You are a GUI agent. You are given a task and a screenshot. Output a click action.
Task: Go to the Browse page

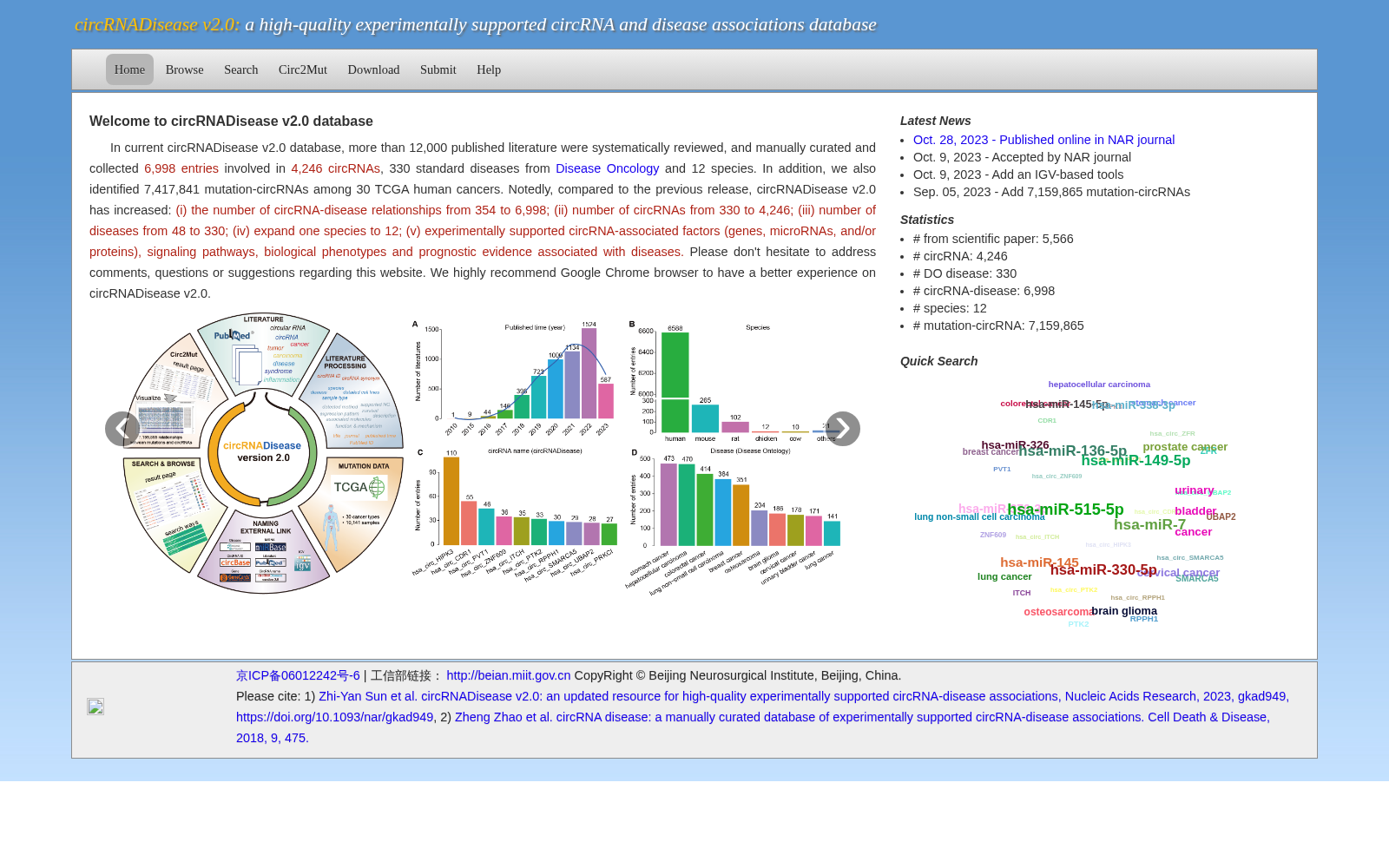(x=185, y=69)
